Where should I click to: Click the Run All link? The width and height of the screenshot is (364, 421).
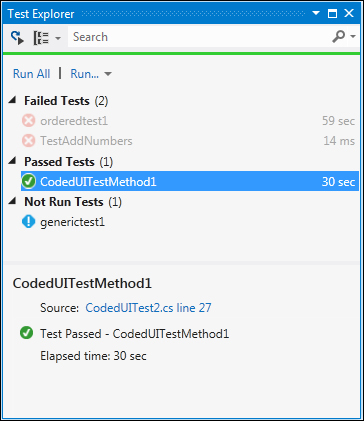click(31, 74)
